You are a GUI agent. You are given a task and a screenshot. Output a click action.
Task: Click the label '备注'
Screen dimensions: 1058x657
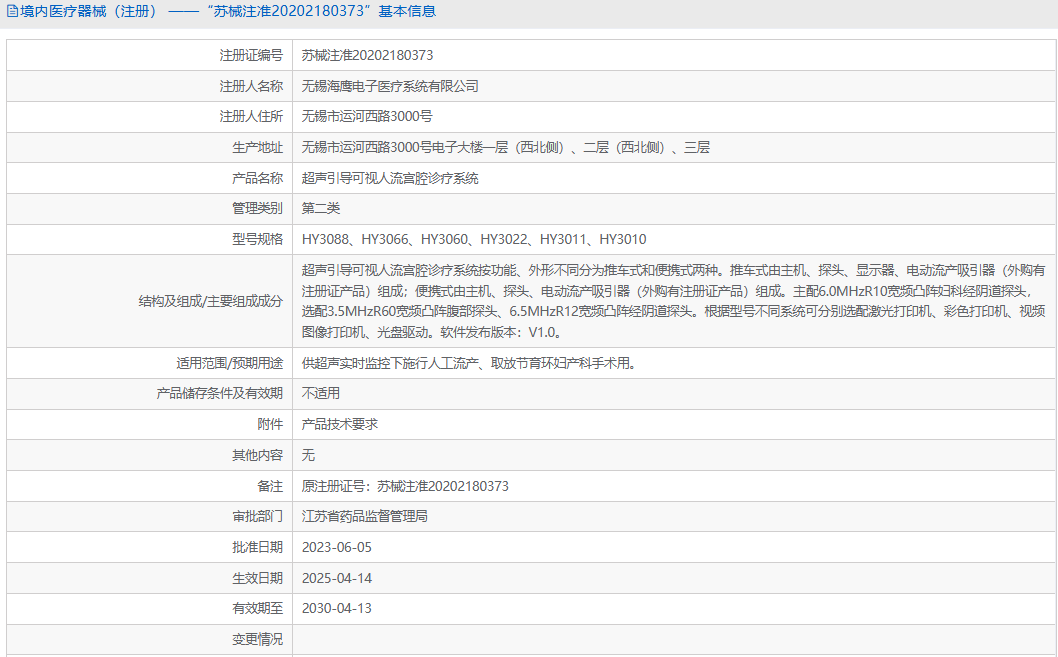pos(270,486)
